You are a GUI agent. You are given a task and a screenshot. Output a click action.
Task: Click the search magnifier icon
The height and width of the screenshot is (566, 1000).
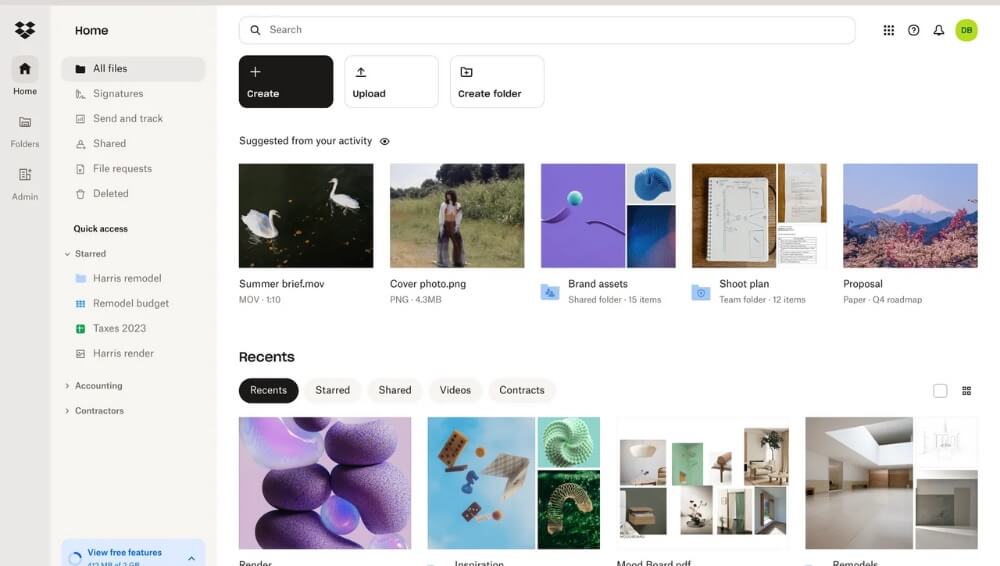255,30
